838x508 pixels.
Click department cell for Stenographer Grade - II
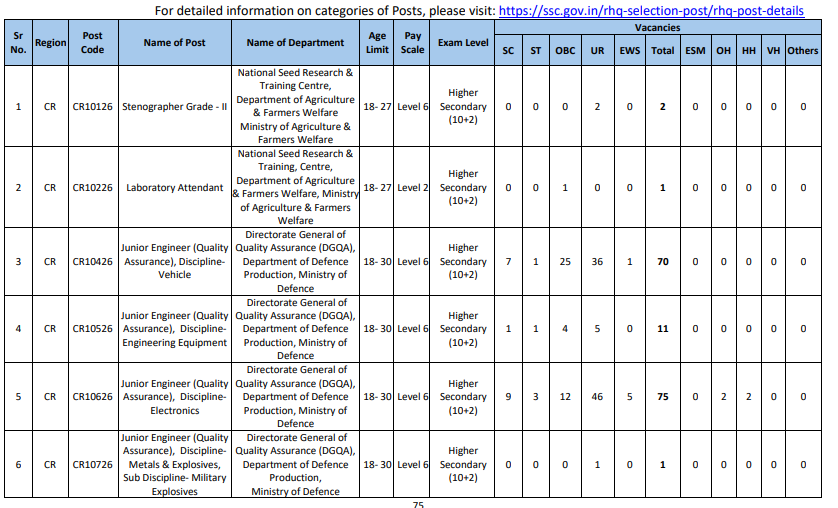pyautogui.click(x=295, y=106)
